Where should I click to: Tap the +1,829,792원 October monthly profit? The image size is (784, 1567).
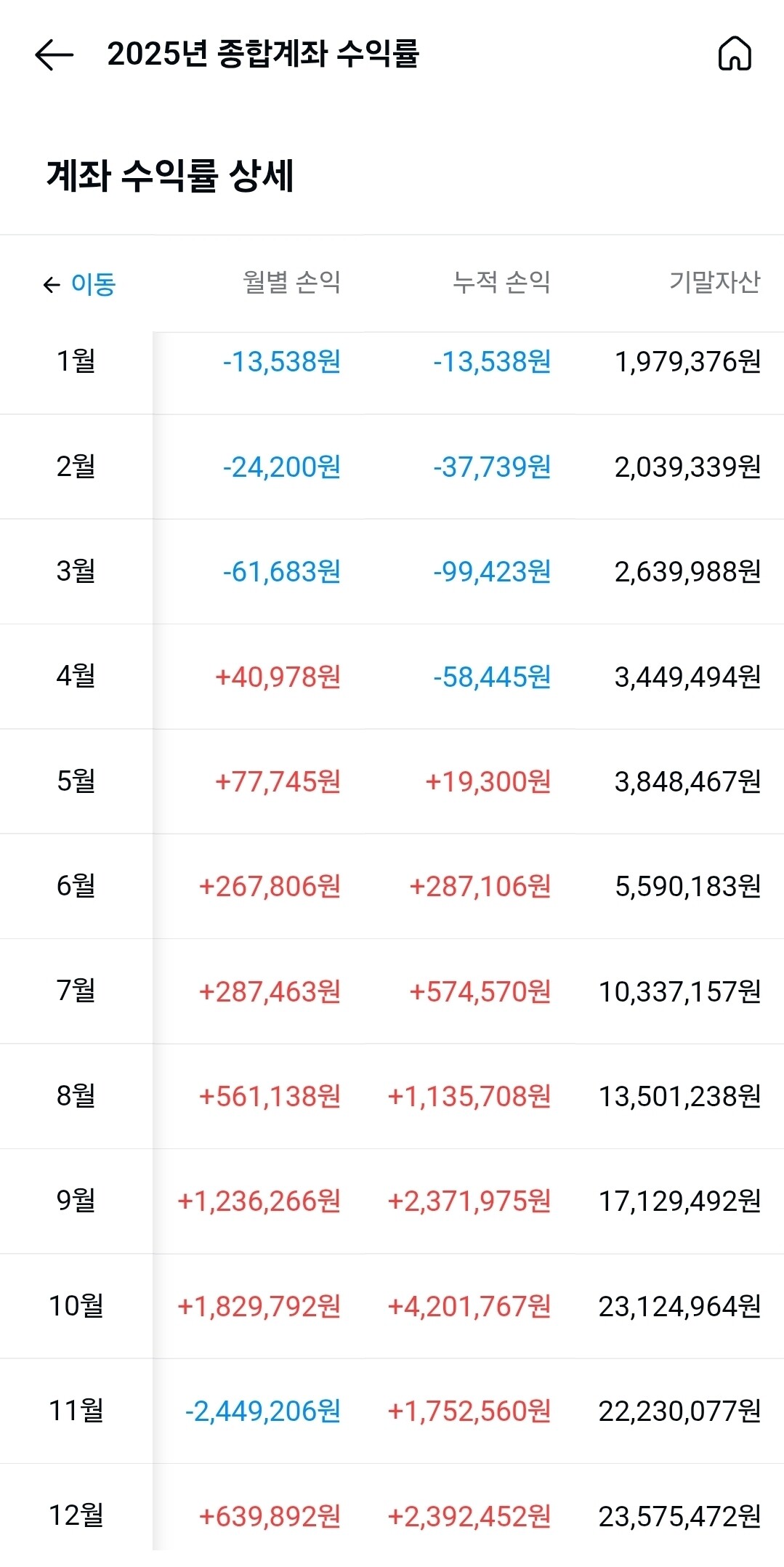[x=259, y=1307]
